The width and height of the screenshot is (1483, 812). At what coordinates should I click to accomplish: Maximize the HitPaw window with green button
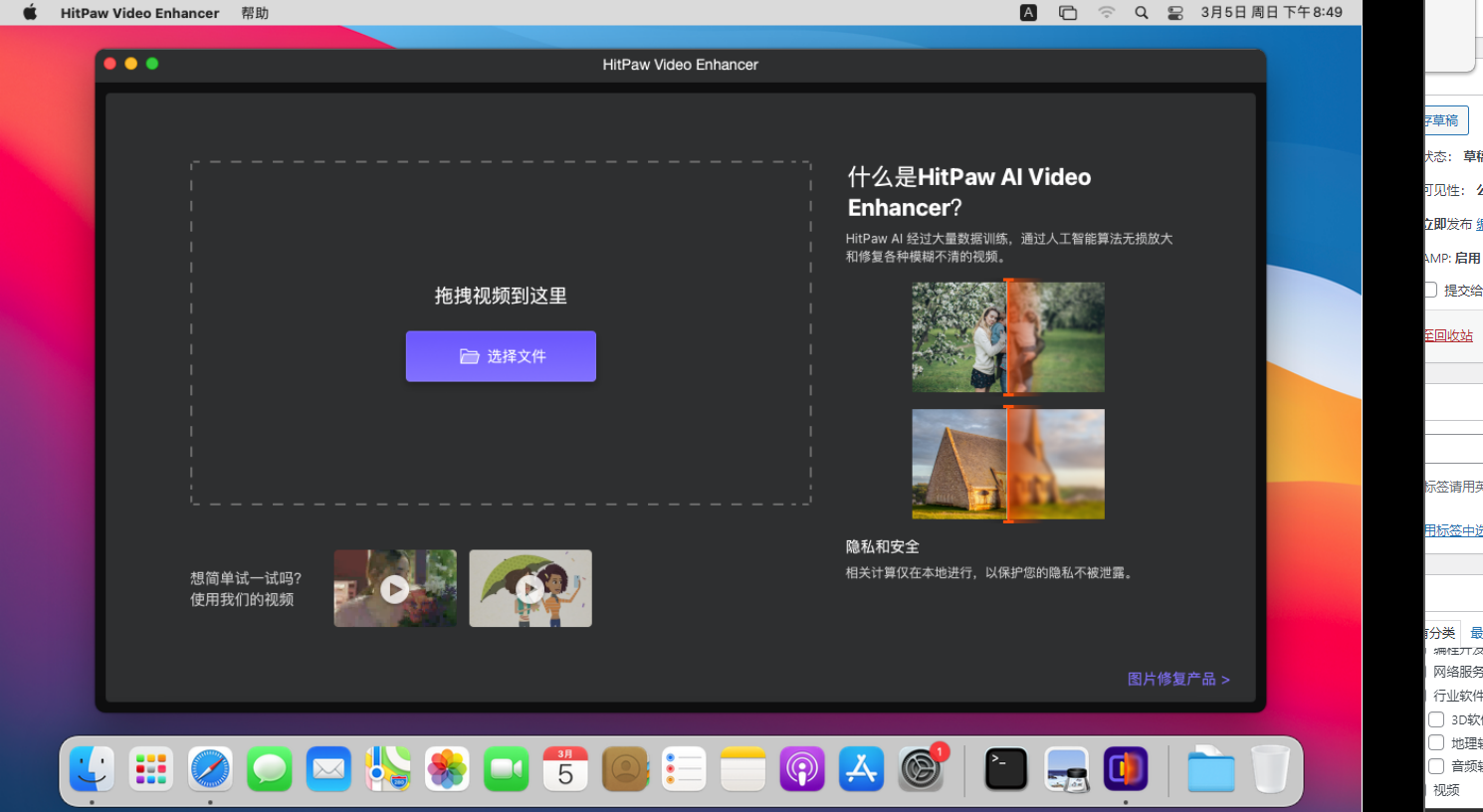(152, 64)
